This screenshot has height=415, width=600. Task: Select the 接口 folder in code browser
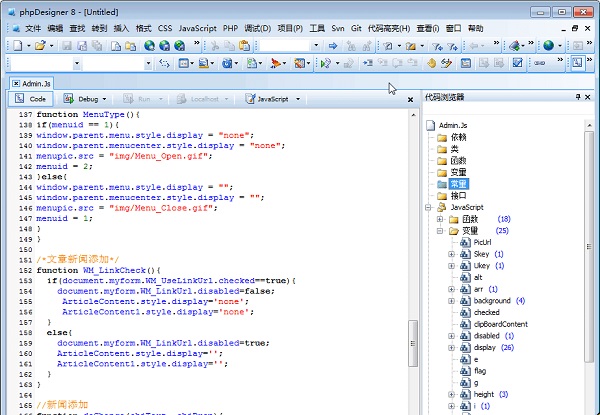[458, 196]
